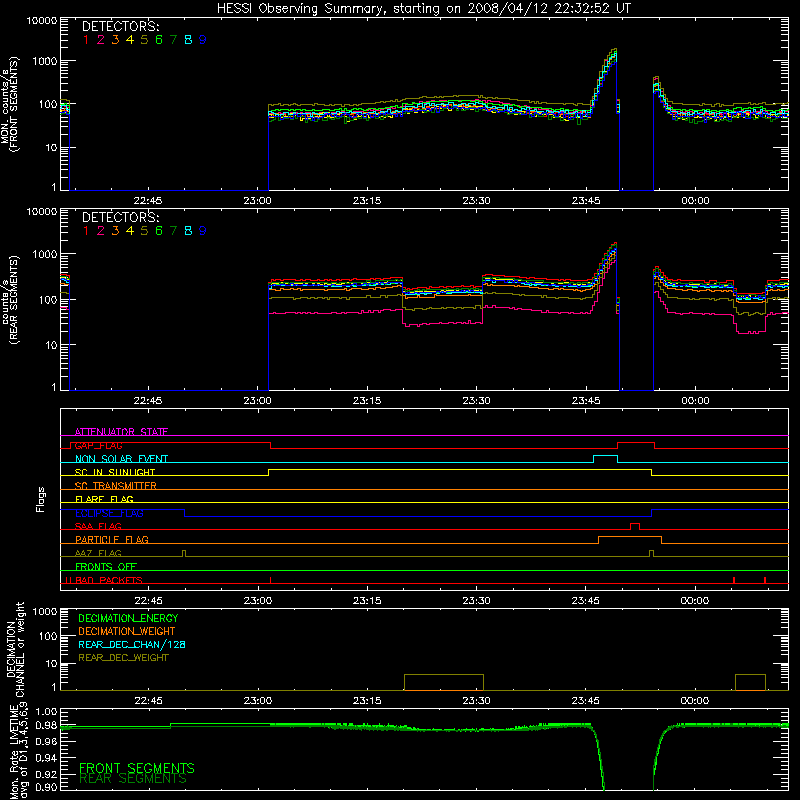
Task: Select the DETECTORS label in rear segments panel
Action: (x=120, y=218)
